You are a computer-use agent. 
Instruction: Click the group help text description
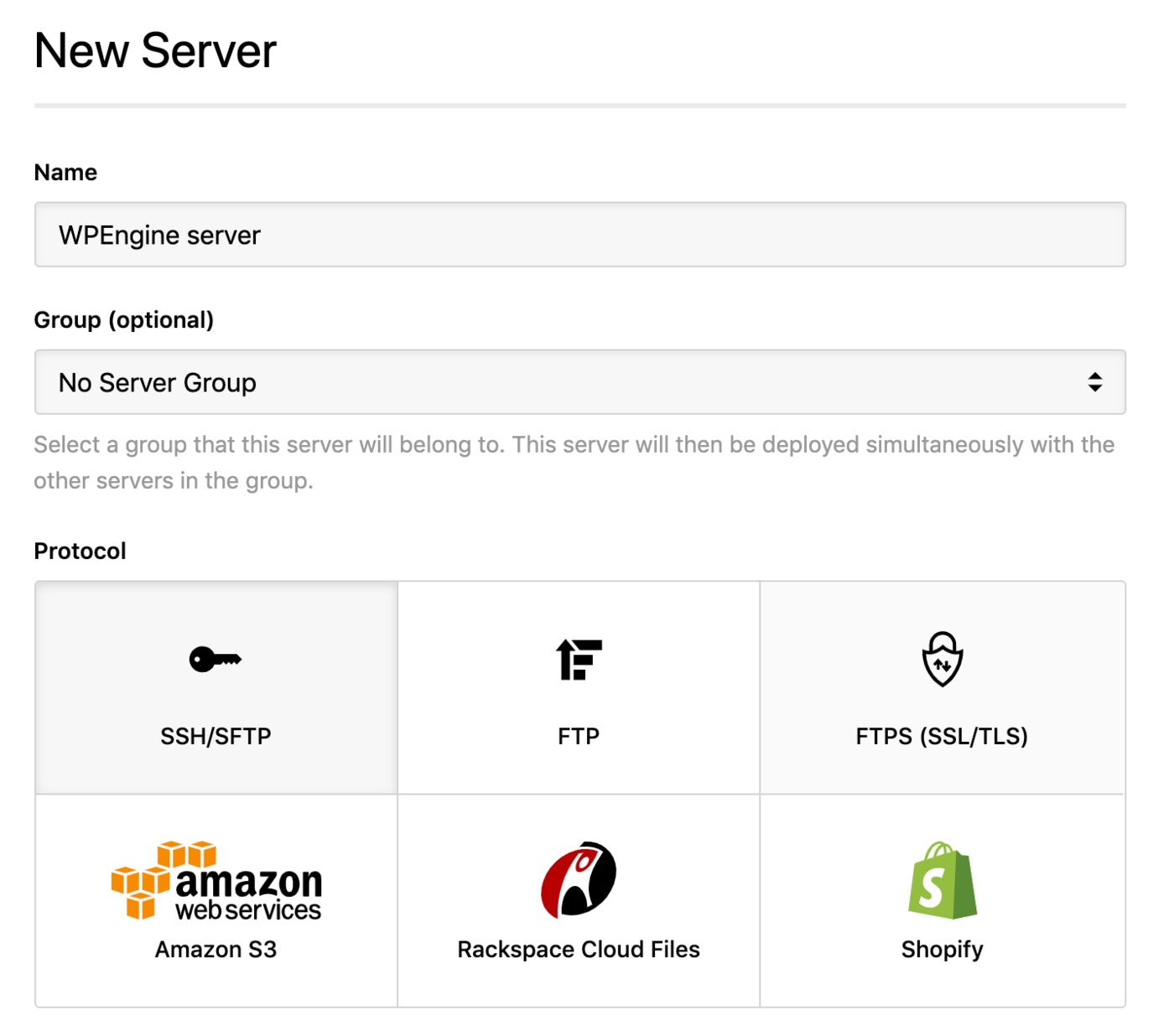[x=574, y=463]
